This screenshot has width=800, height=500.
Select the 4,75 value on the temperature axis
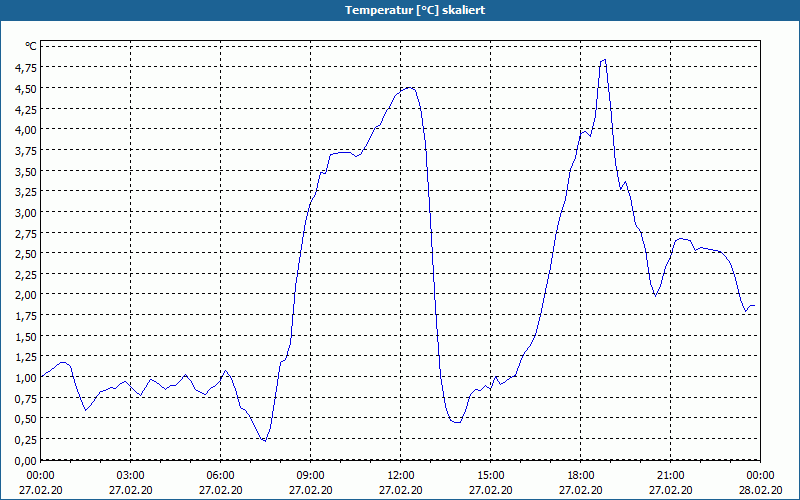(x=28, y=67)
